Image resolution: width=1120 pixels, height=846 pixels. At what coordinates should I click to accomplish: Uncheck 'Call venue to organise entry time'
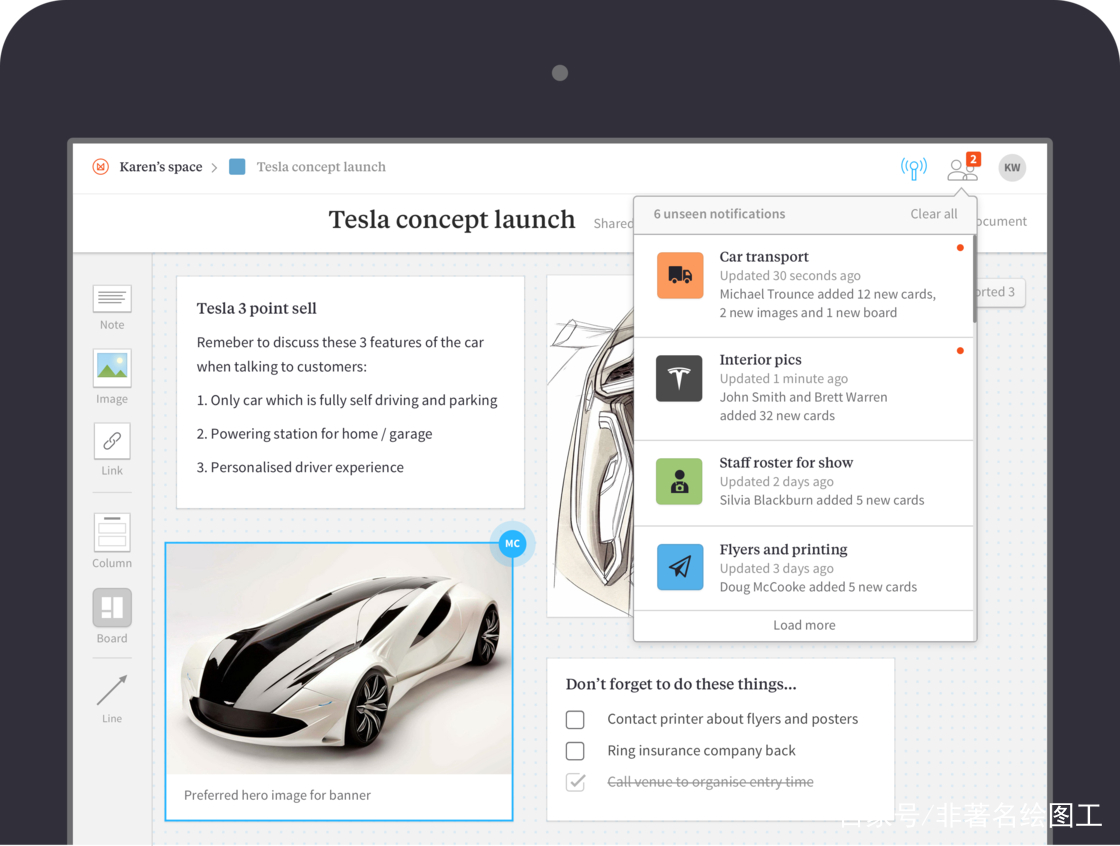pyautogui.click(x=575, y=782)
